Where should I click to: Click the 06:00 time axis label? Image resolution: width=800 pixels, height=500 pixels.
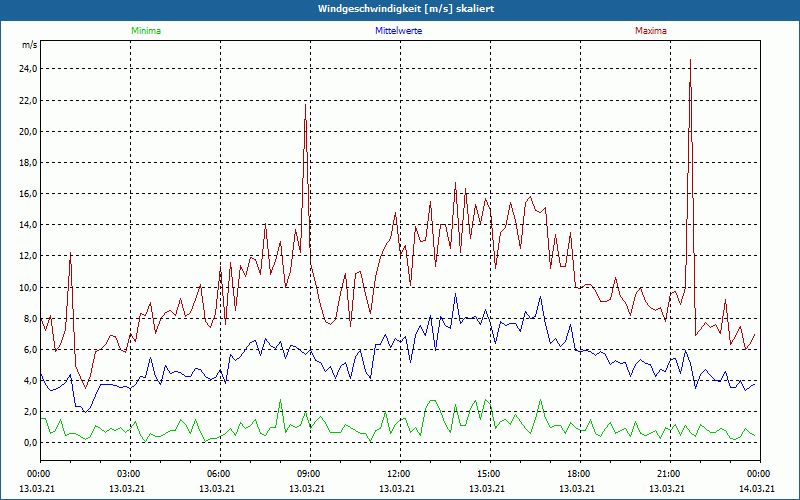(x=217, y=473)
